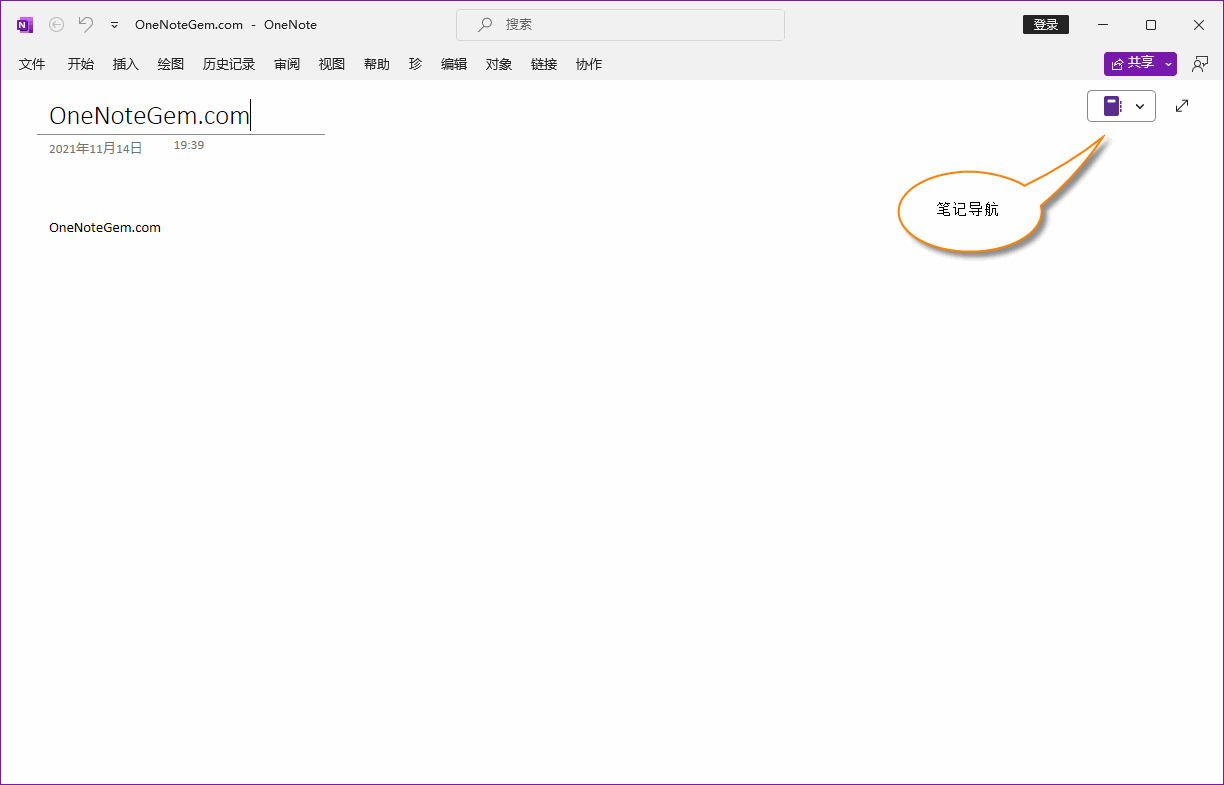Open the 历史记录 tab
Viewport: 1224px width, 785px height.
(229, 64)
